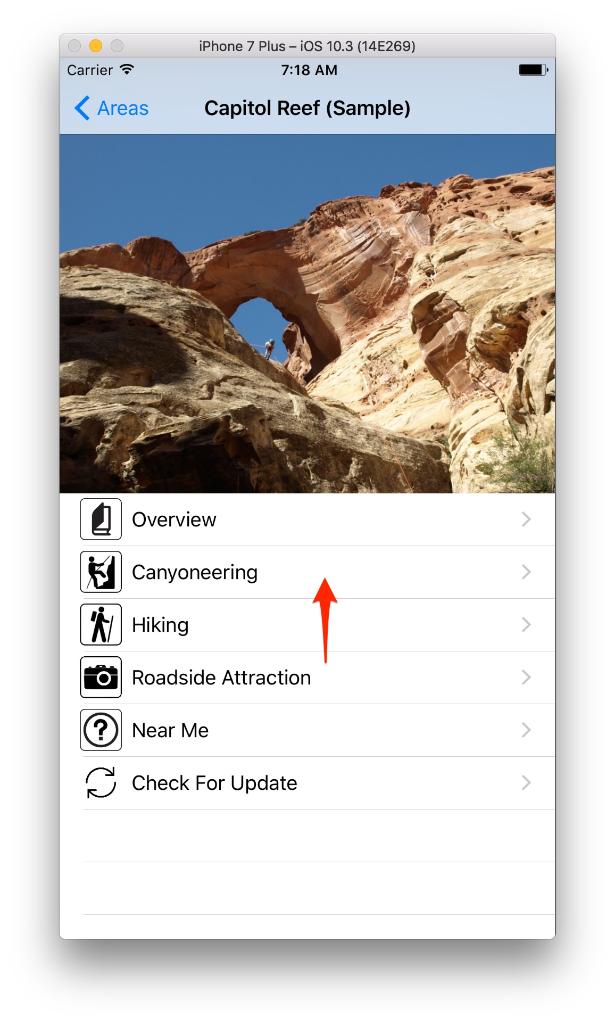
Task: Go back to Areas
Action: (112, 108)
